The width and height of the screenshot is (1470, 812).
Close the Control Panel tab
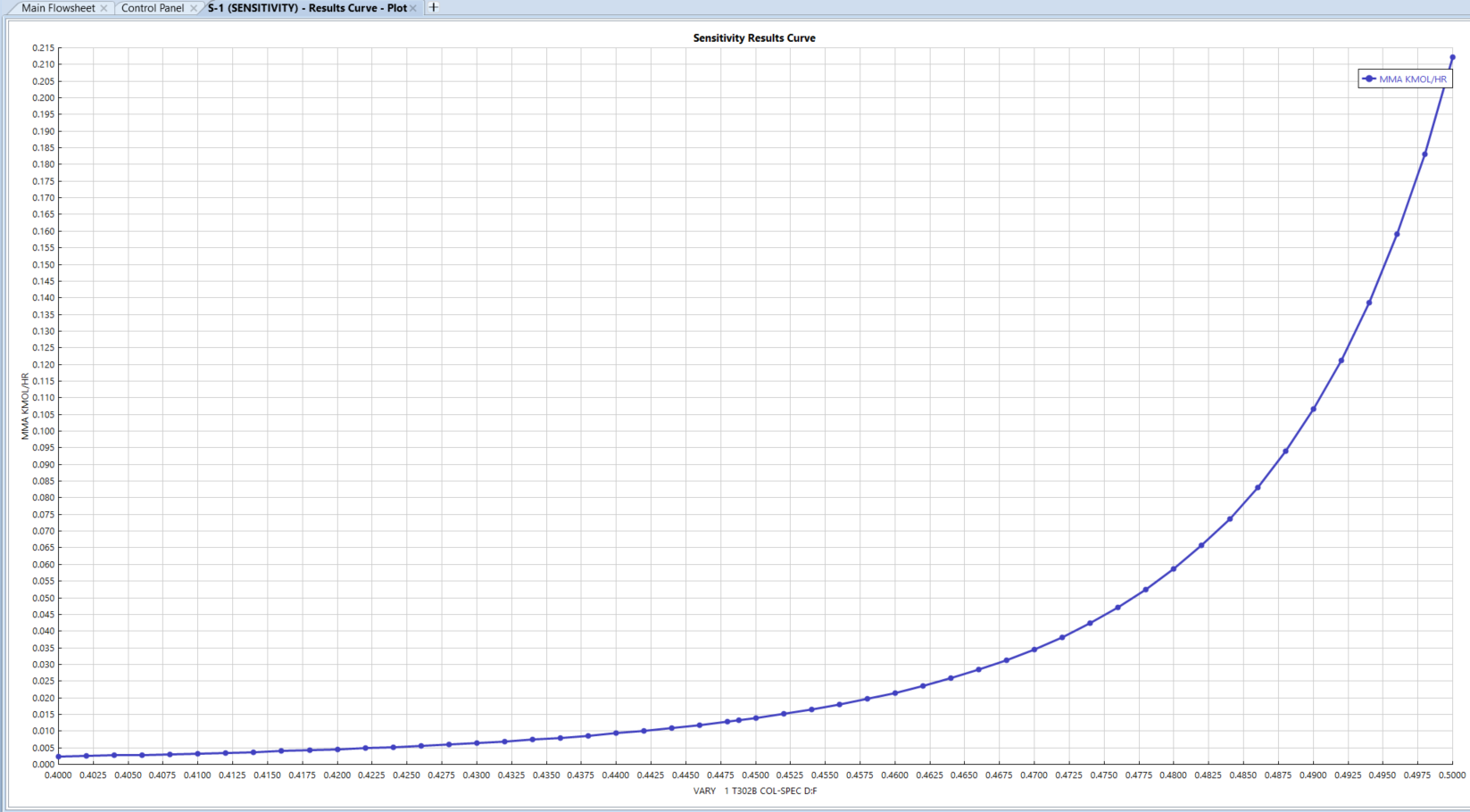coord(194,8)
